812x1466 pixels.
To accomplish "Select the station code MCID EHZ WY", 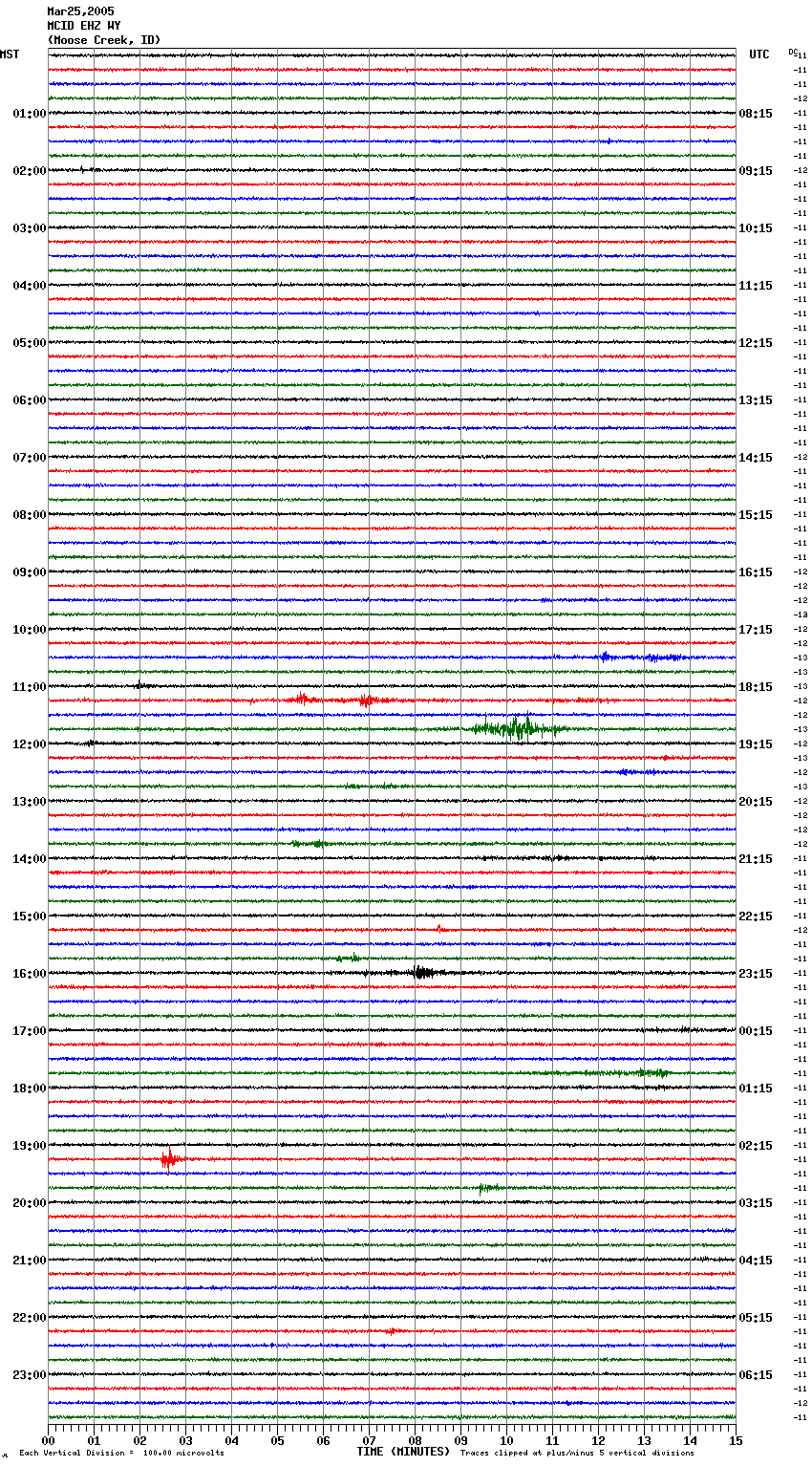I will [x=84, y=26].
